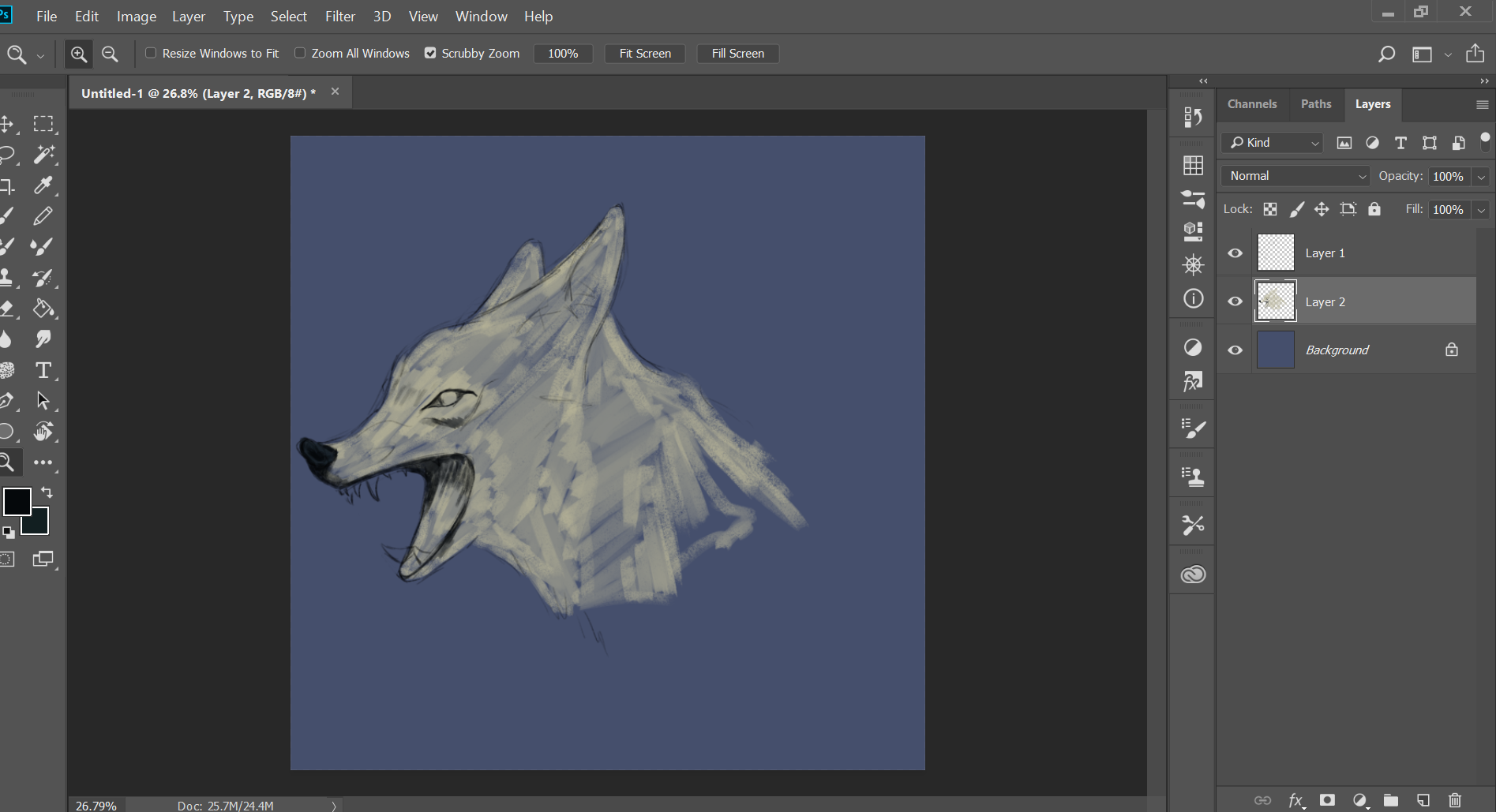Hide Layer 1 visibility eye

point(1235,253)
